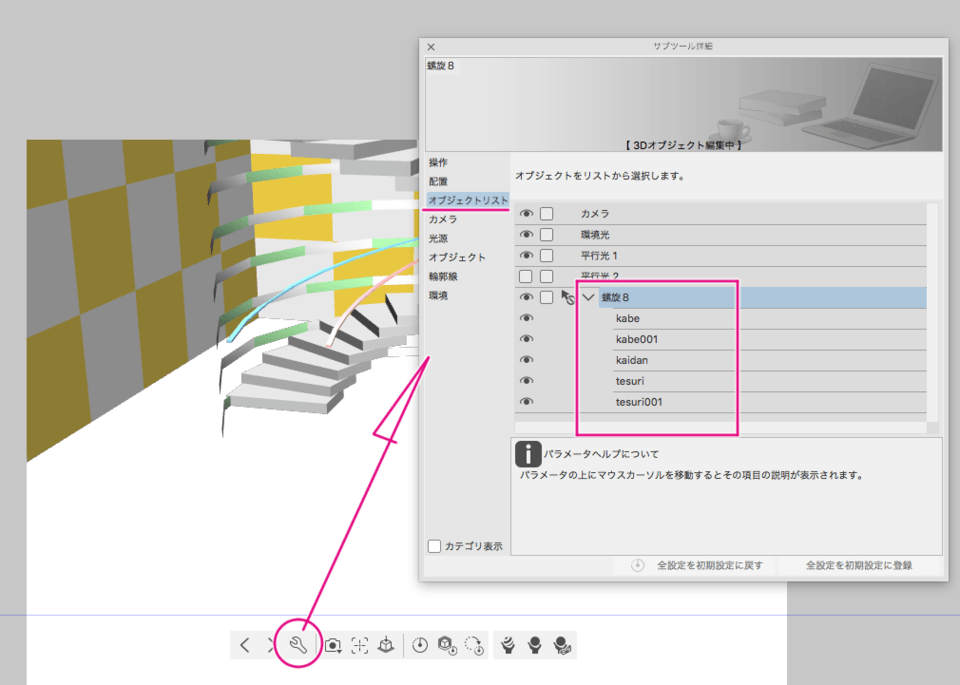
Task: Click focus on editing target icon
Action: (x=359, y=645)
